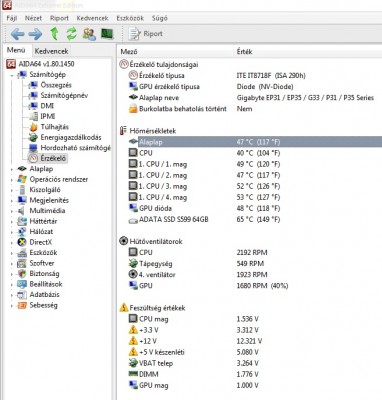Expand the Operációs rendszer node
The height and width of the screenshot is (400, 382).
[12, 180]
